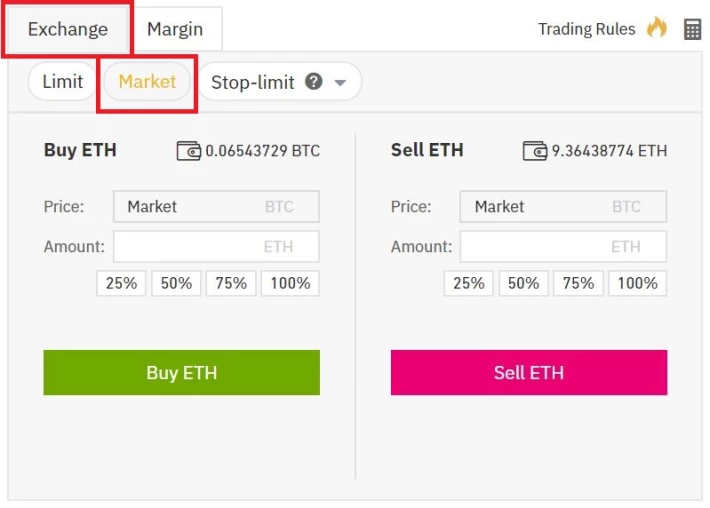Open the Trading Rules link
Image resolution: width=710 pixels, height=508 pixels.
coord(586,29)
